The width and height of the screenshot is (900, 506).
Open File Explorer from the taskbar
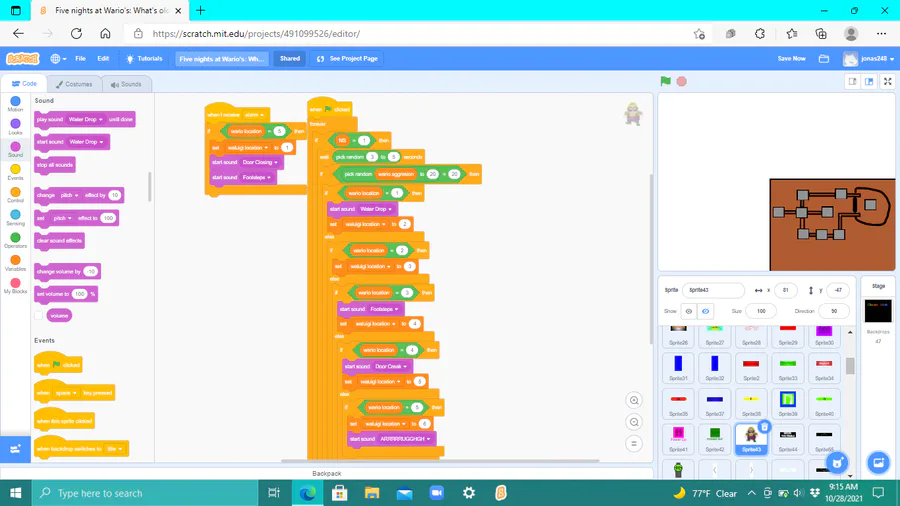click(372, 493)
